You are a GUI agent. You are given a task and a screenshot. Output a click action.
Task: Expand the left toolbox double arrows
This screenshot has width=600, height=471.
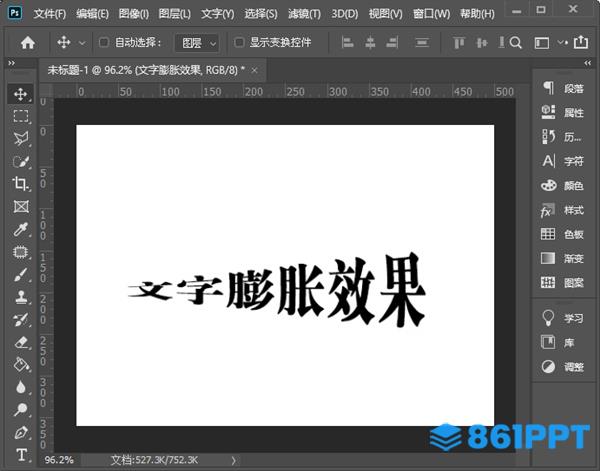click(11, 63)
